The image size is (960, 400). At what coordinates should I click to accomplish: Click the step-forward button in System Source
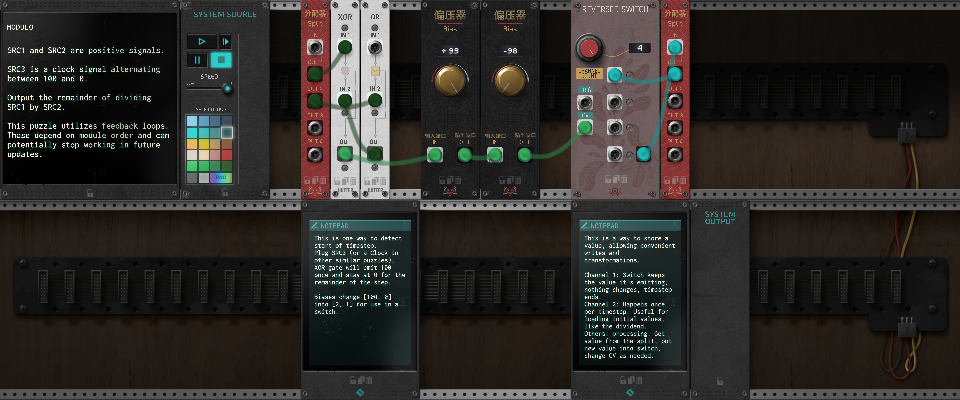point(225,42)
